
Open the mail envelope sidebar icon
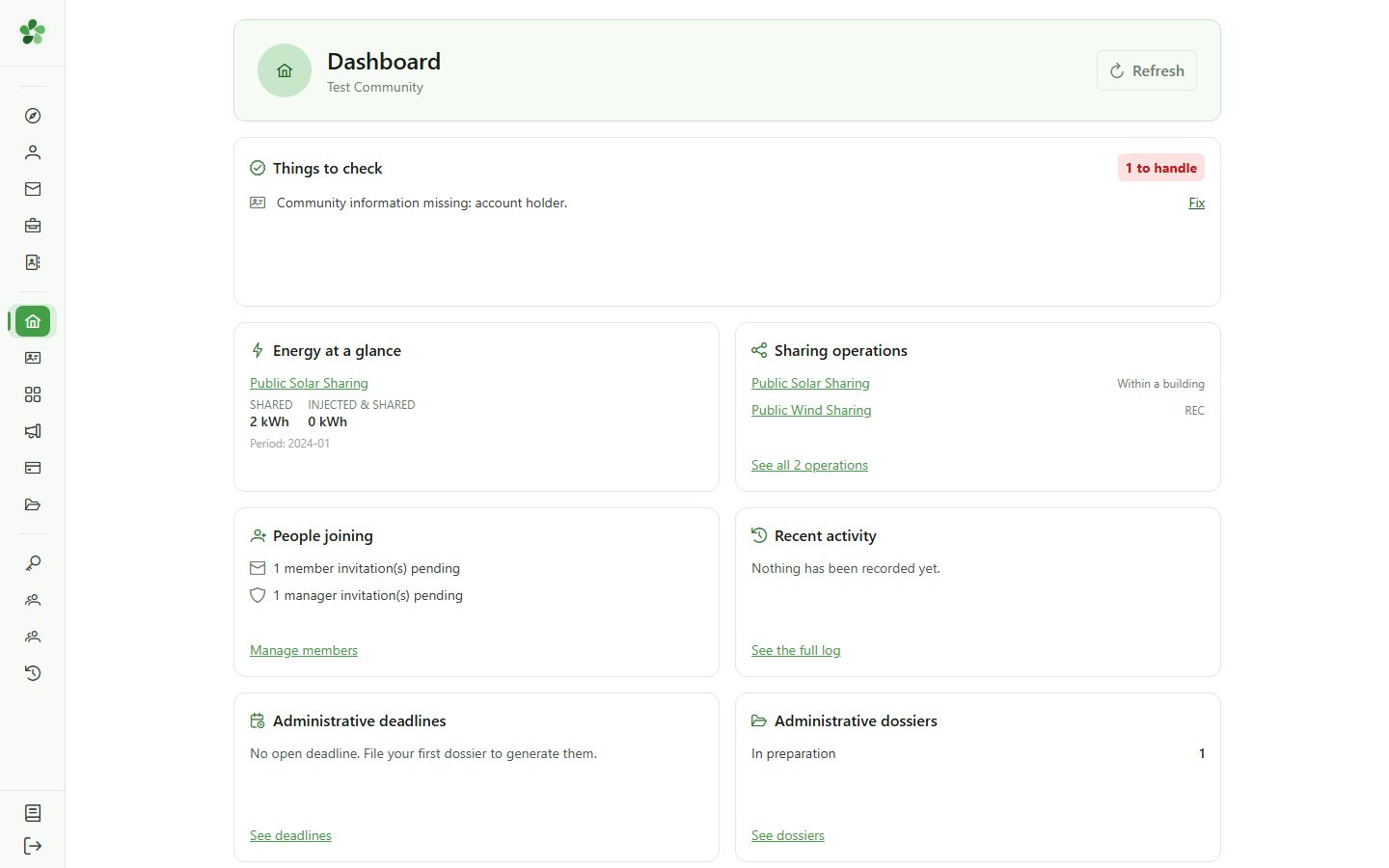[33, 189]
